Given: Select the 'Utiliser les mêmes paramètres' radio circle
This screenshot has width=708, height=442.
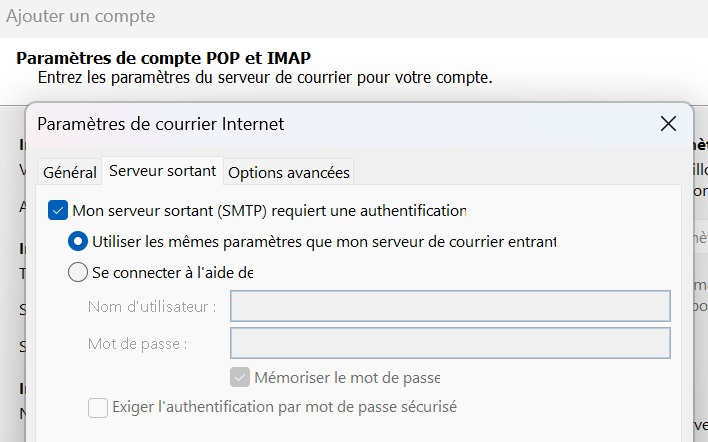Looking at the screenshot, I should pyautogui.click(x=77, y=241).
